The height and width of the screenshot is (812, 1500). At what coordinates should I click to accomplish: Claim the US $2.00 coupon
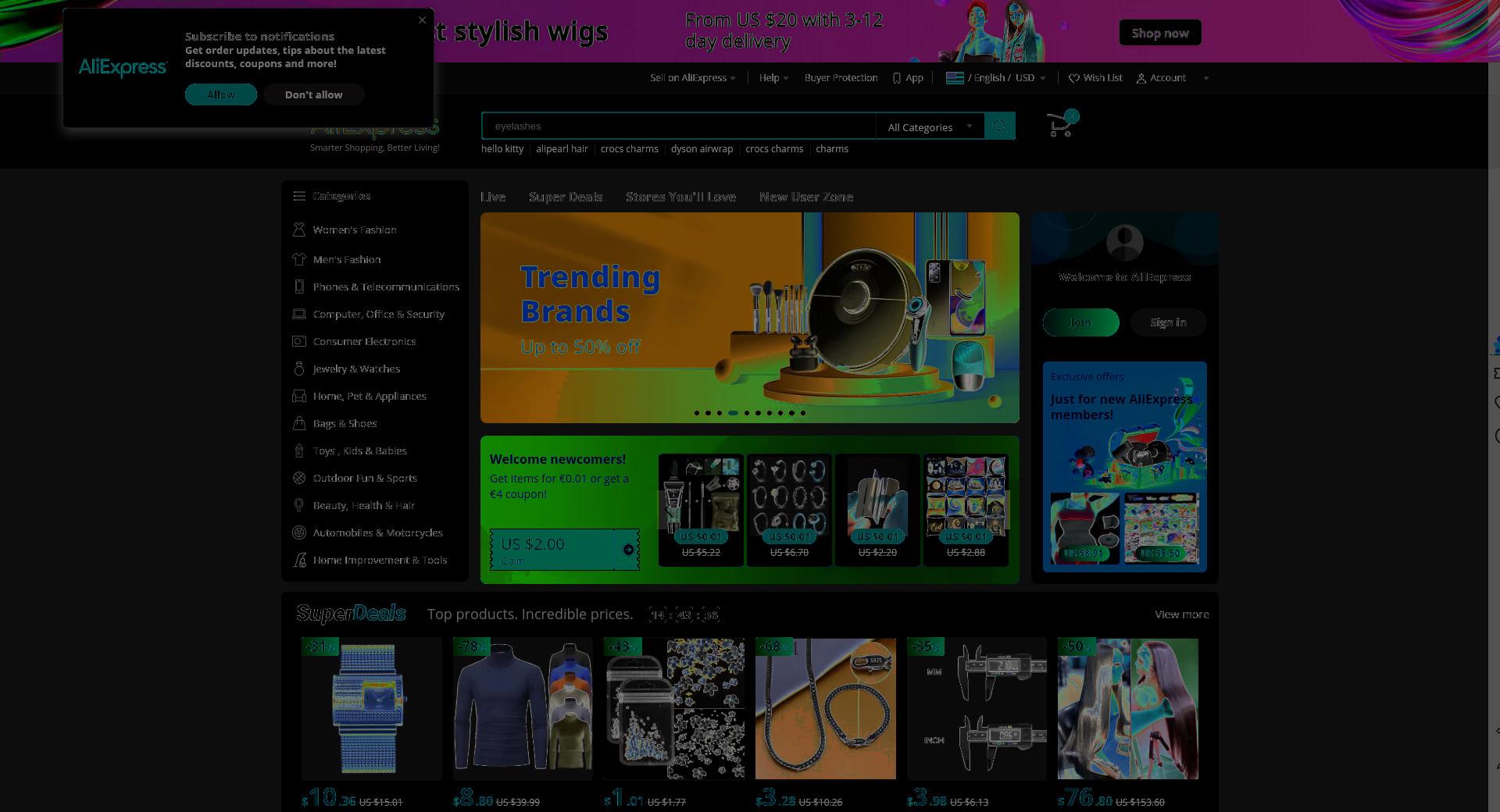coord(564,550)
